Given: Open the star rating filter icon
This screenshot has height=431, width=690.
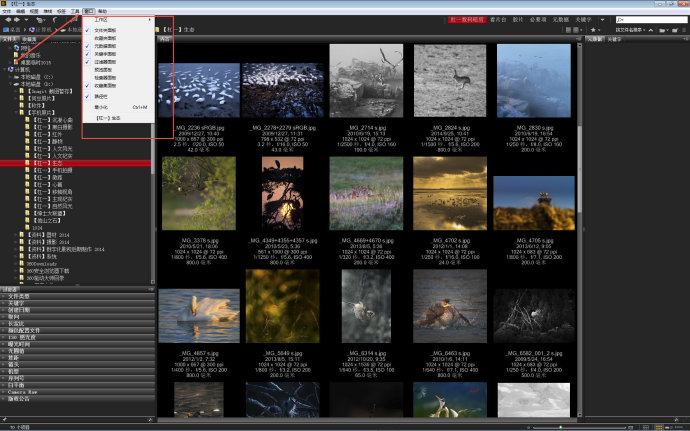Looking at the screenshot, I should [593, 30].
